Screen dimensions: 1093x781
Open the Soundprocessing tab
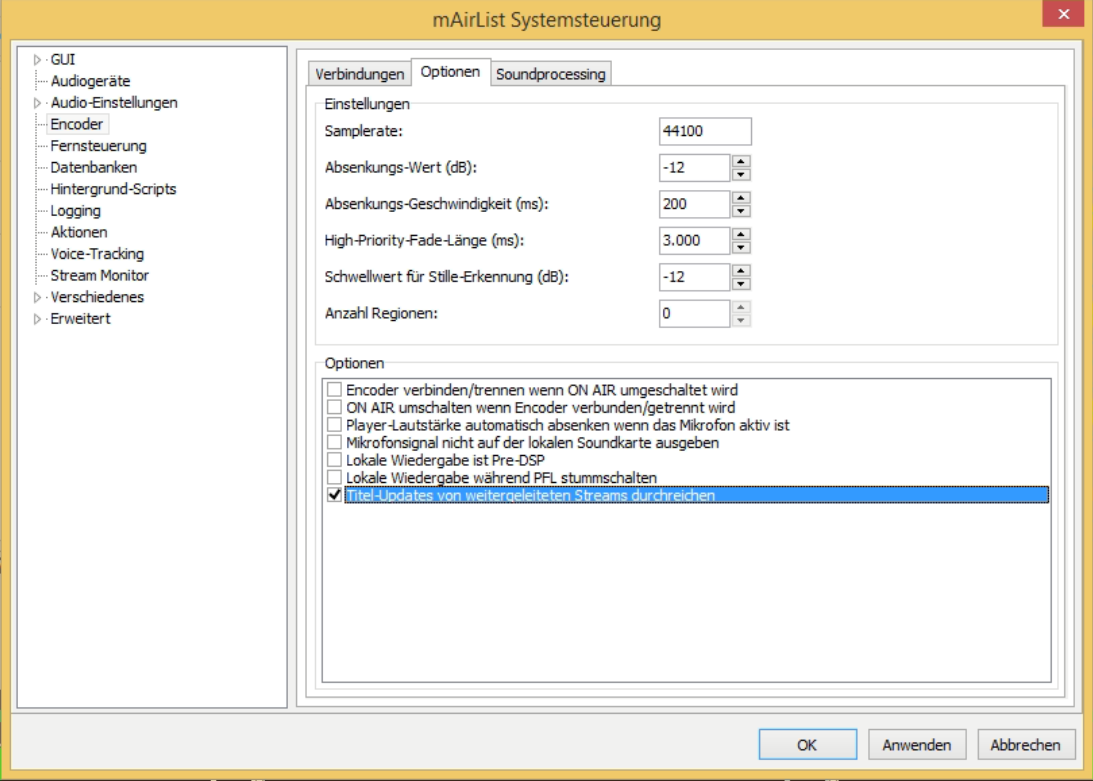tap(550, 74)
